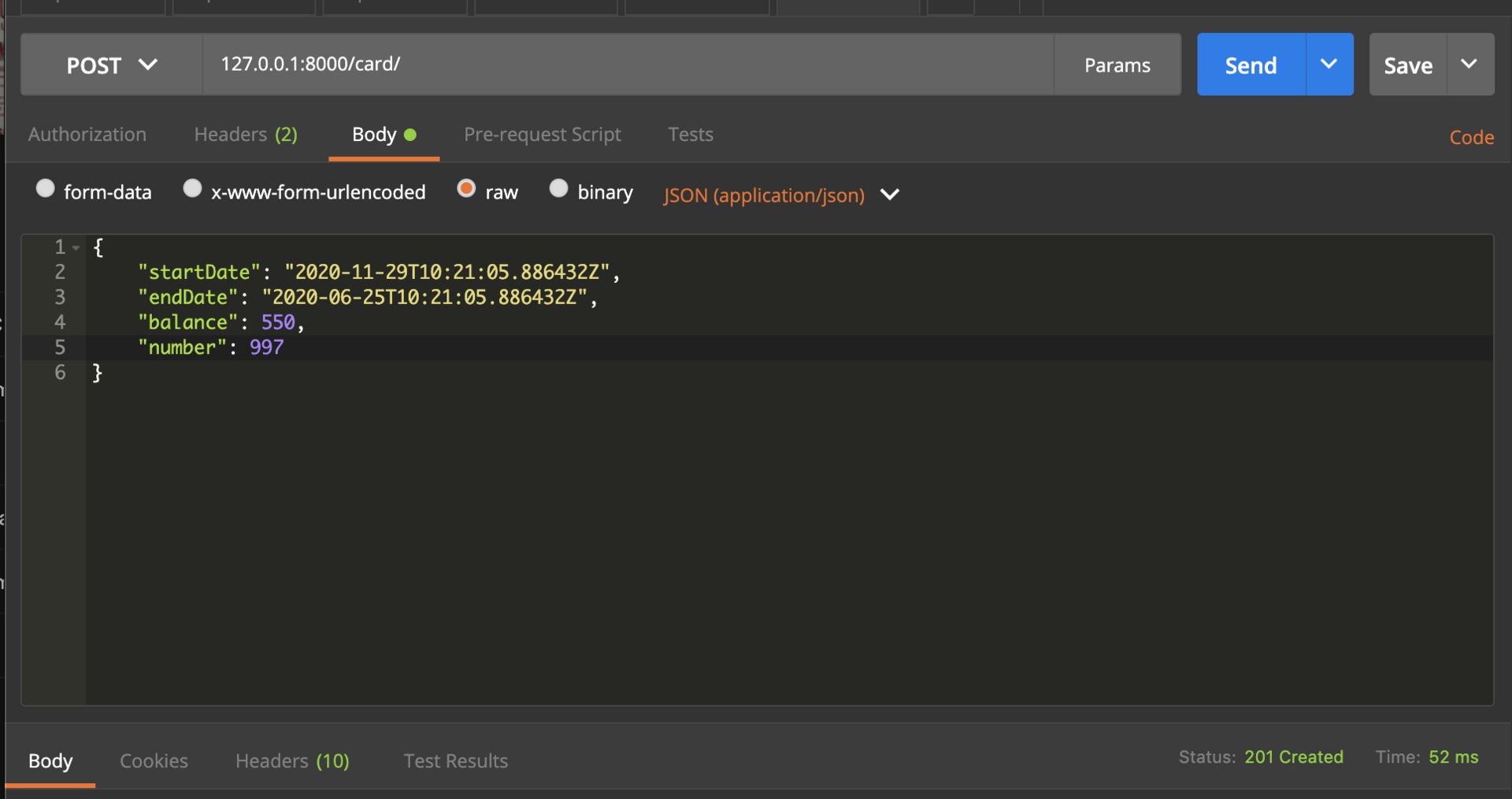Click the request URL field 127.0.0.1:8000/card/
Viewport: 1512px width, 799px height.
click(628, 65)
